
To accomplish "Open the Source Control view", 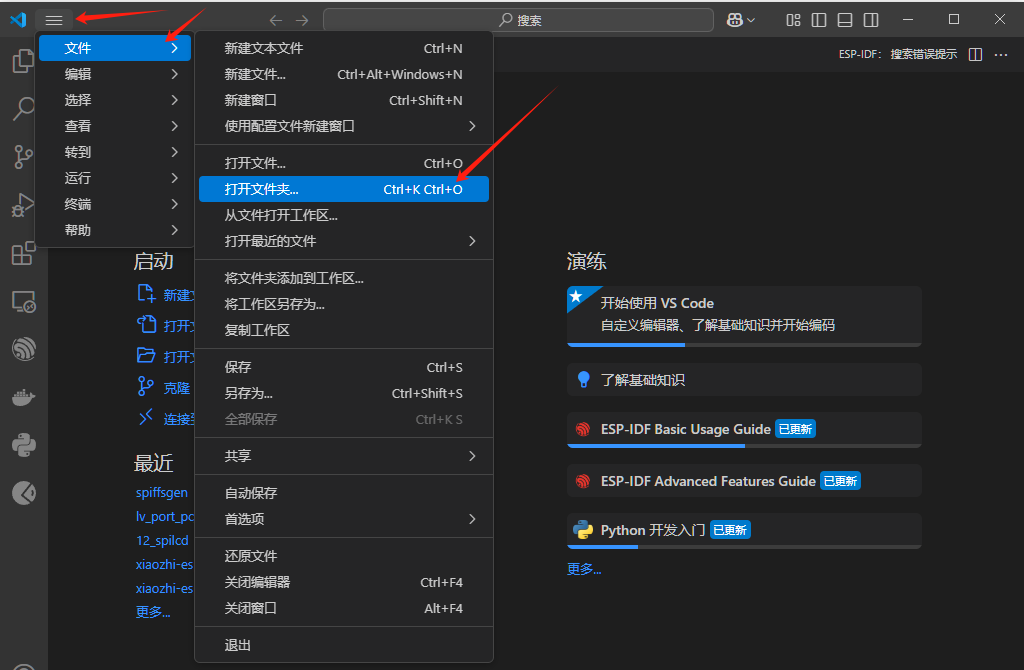I will tap(22, 157).
